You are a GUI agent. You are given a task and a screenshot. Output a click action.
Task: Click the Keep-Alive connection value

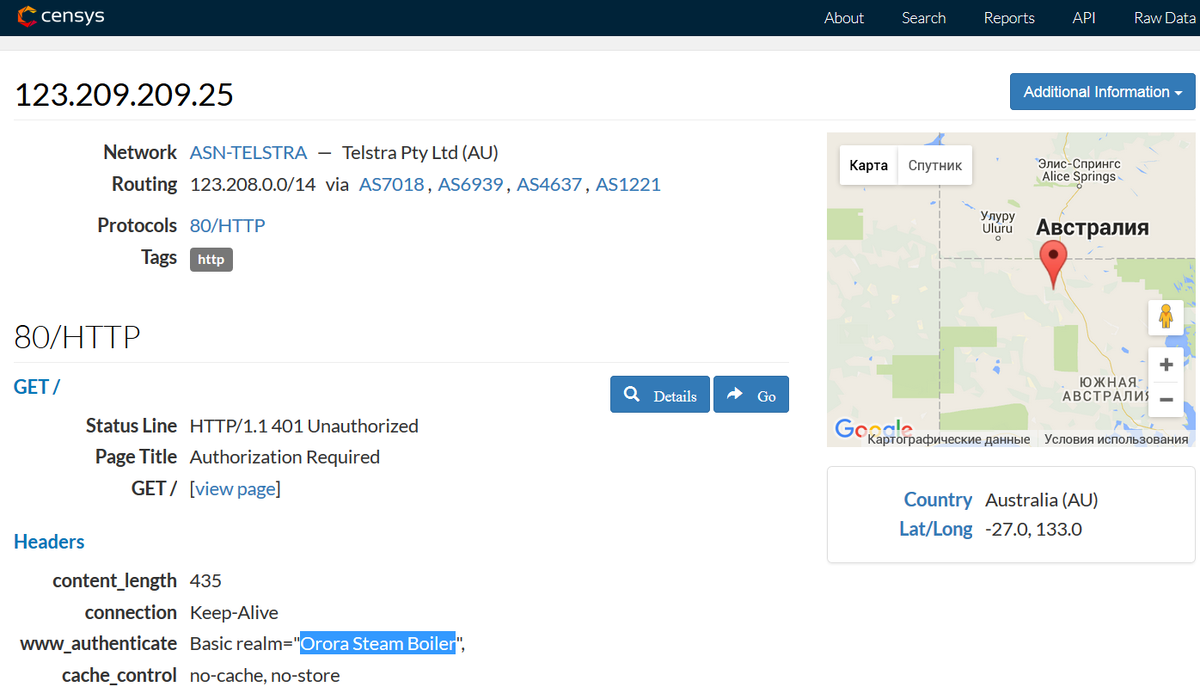[234, 613]
